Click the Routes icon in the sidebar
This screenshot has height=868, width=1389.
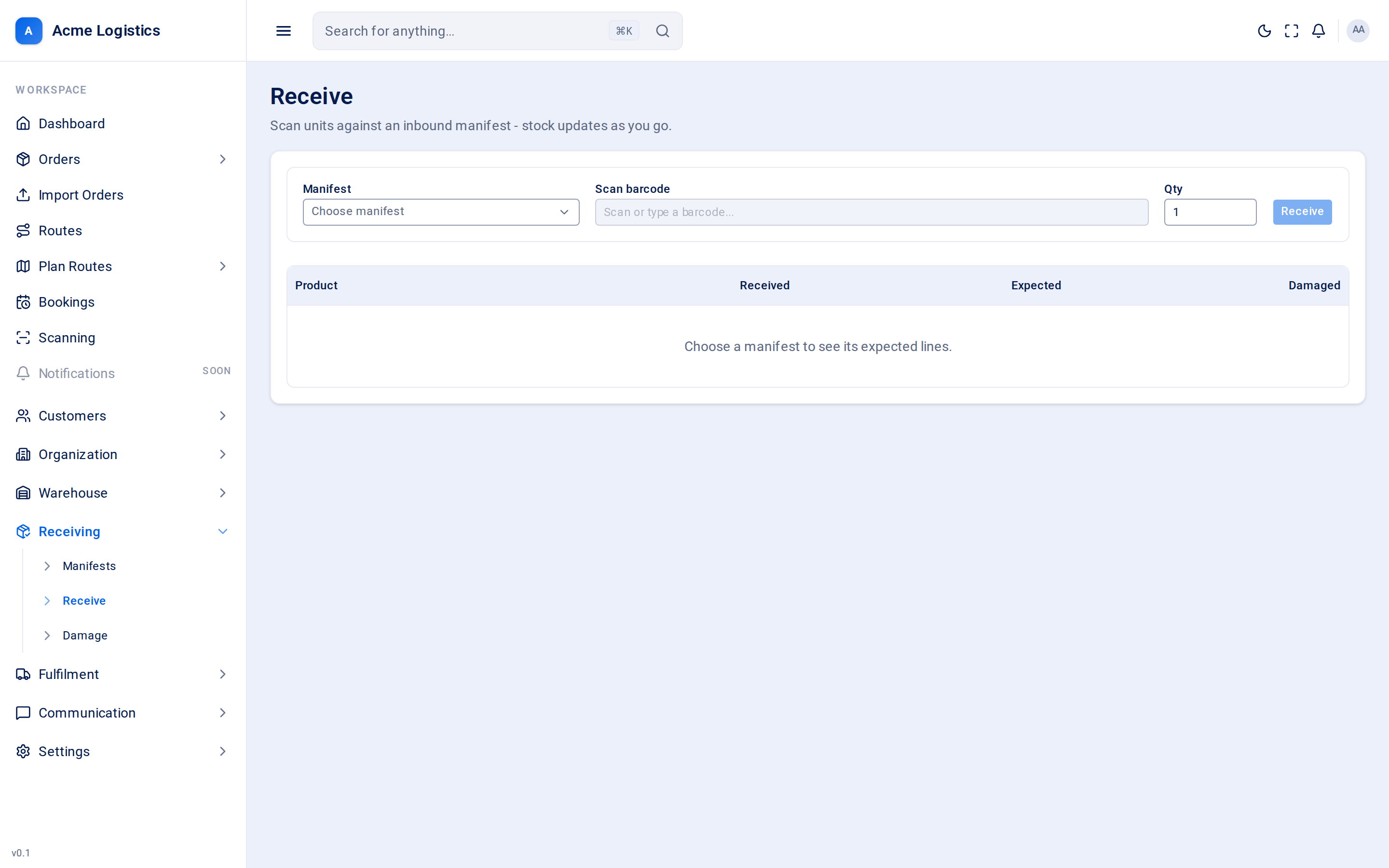click(x=23, y=231)
